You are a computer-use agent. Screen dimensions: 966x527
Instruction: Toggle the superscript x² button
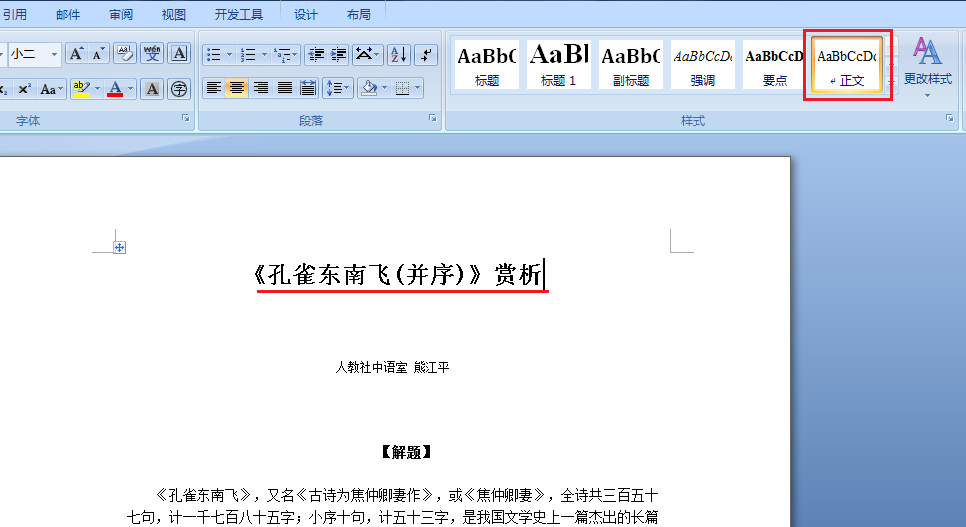(x=24, y=89)
